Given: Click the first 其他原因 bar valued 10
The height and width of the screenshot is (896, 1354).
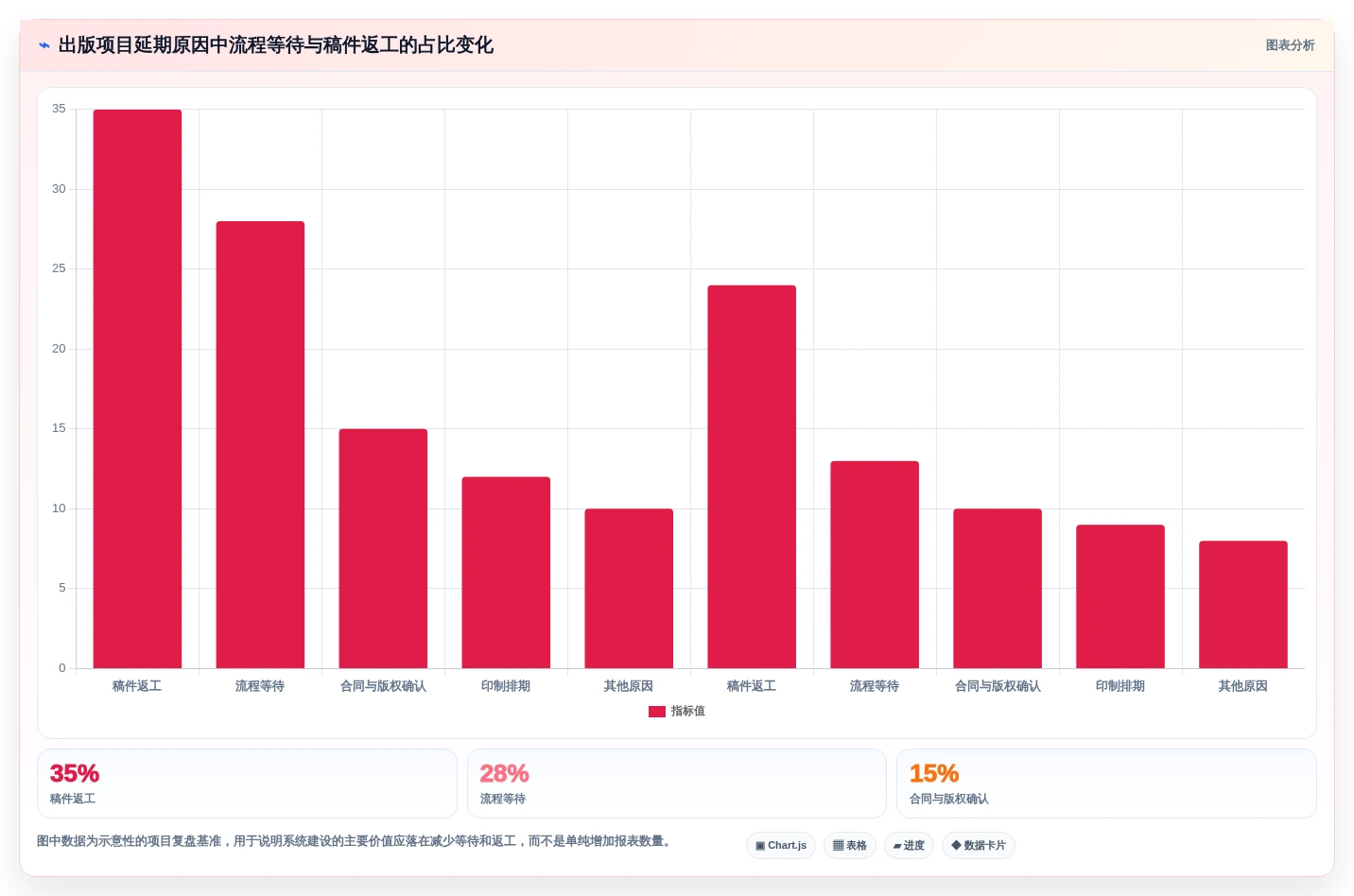Looking at the screenshot, I should (x=629, y=588).
